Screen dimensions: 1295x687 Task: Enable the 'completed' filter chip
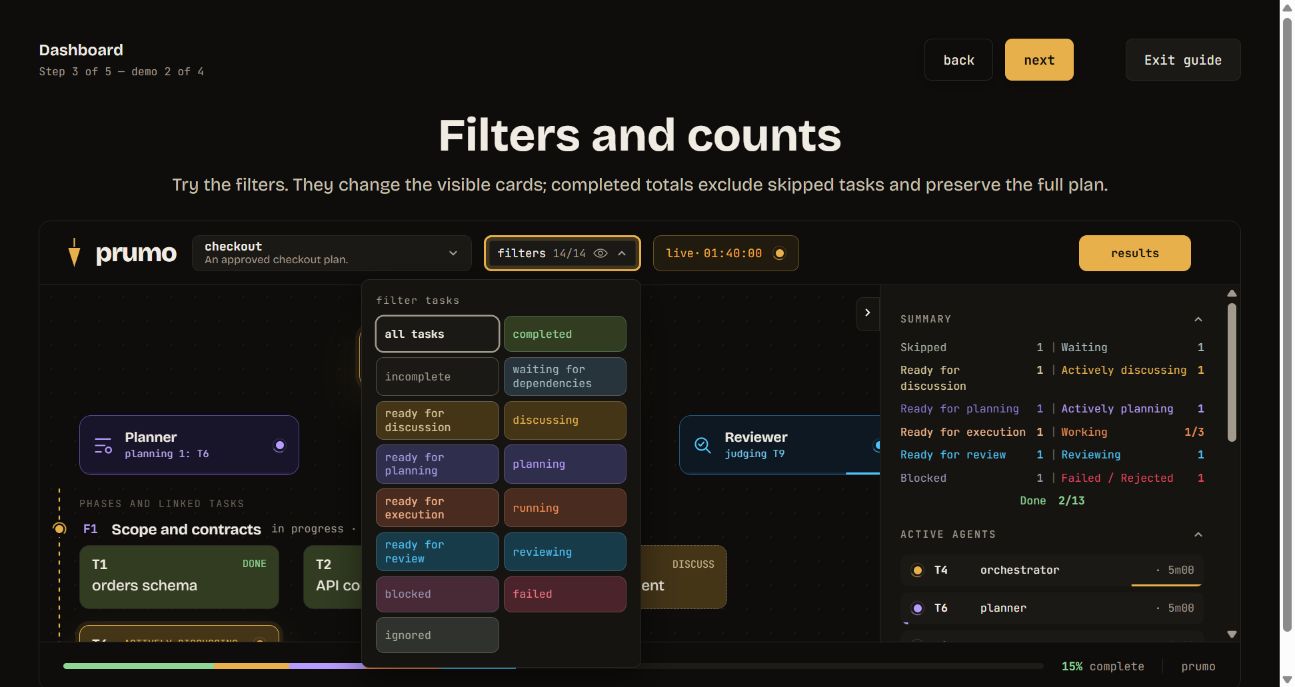pos(565,334)
